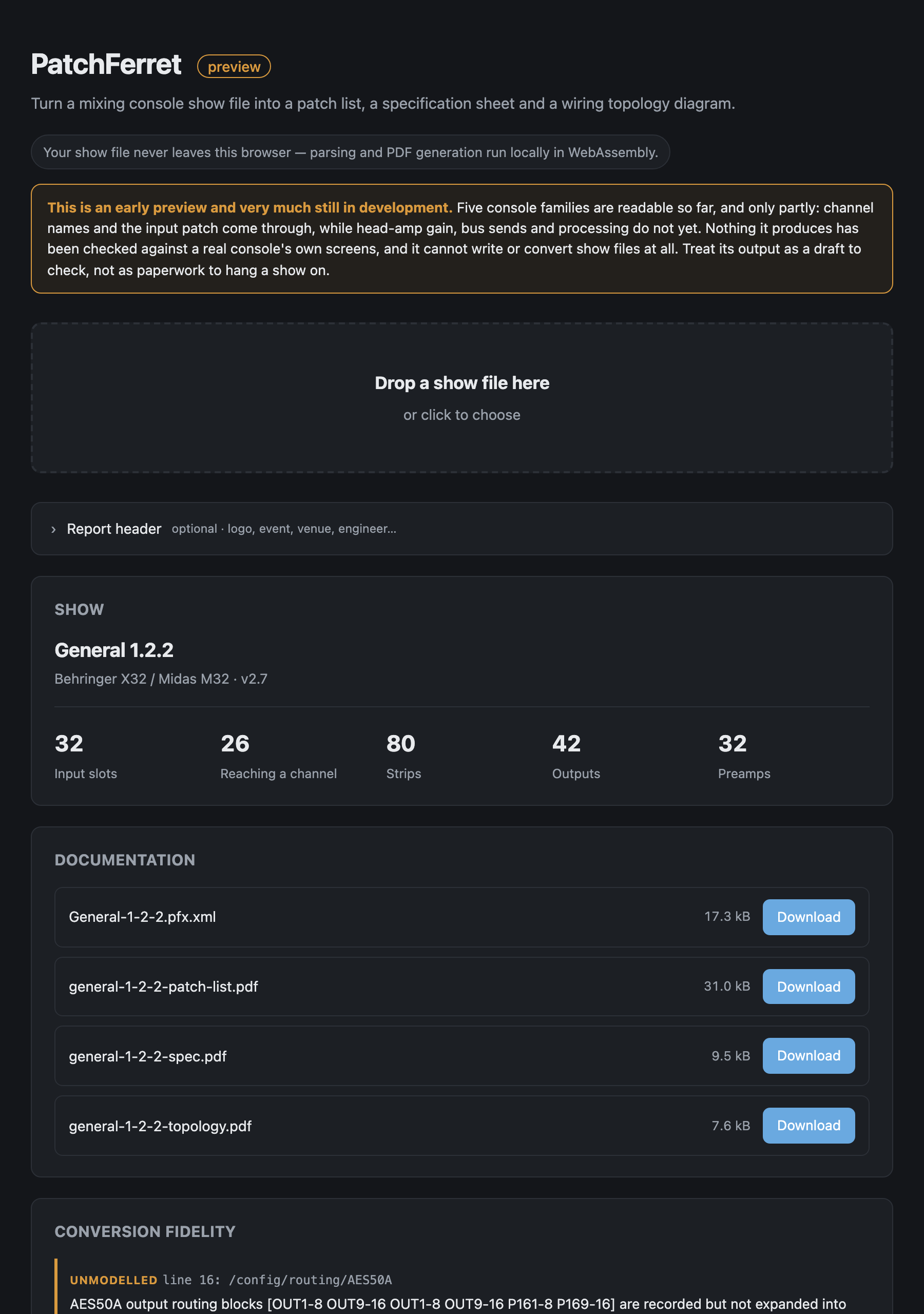Click the PatchFerret title

pos(106,64)
